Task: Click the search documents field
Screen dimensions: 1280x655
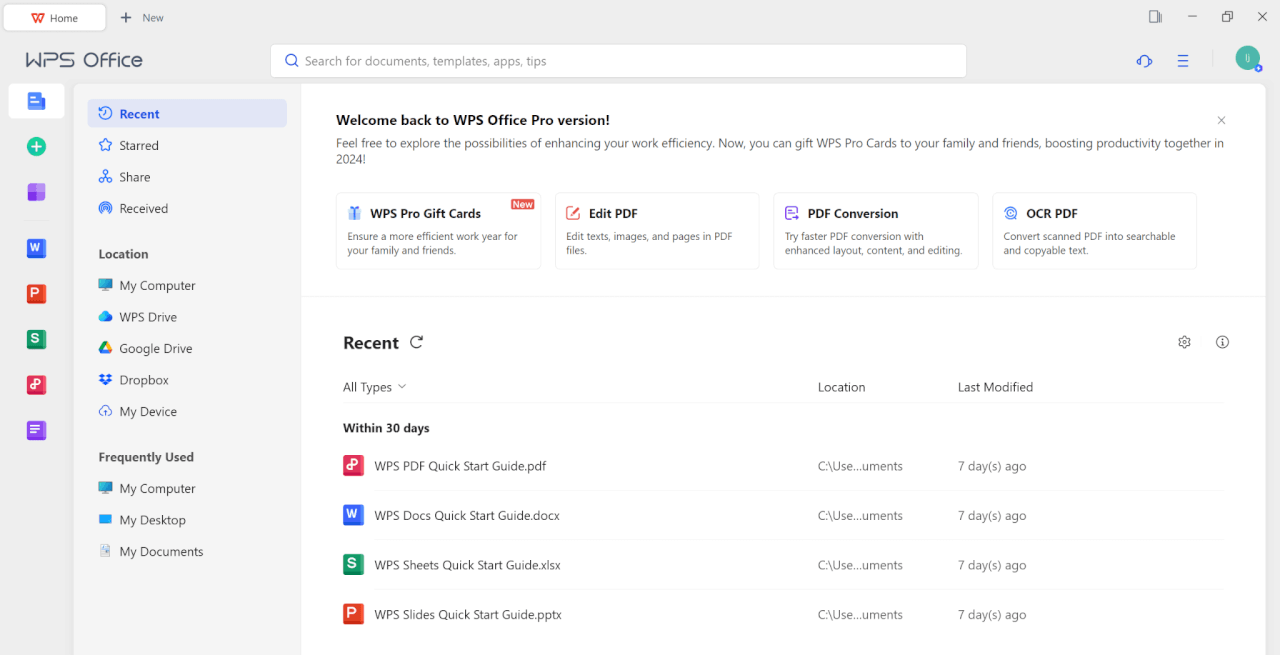Action: 618,61
